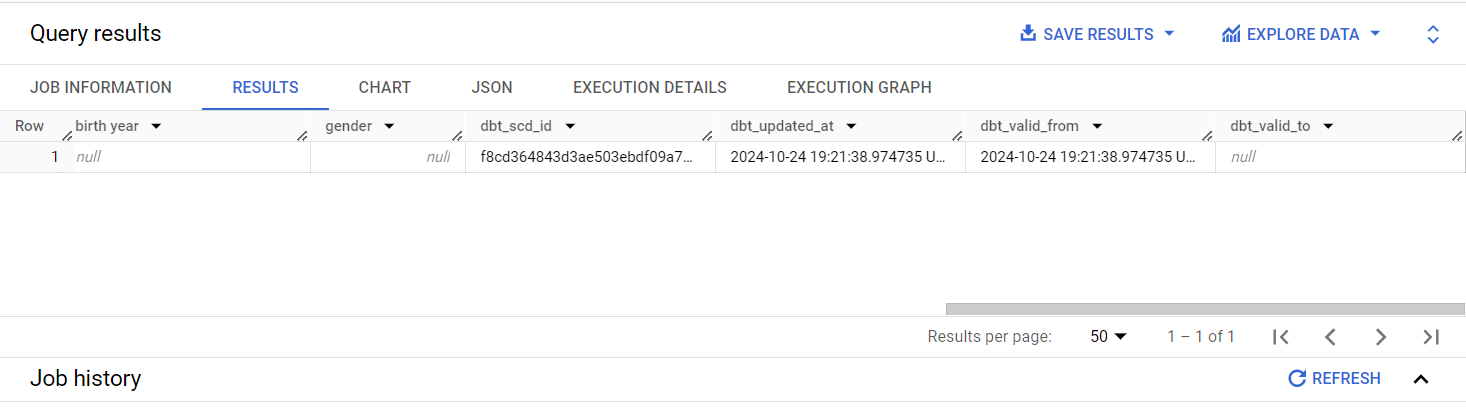Switch to the Chart tab
Viewport: 1466px width, 408px height.
tap(385, 87)
